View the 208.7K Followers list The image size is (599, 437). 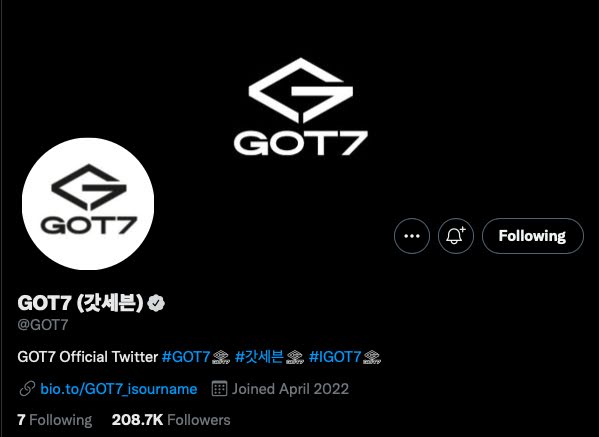click(171, 420)
